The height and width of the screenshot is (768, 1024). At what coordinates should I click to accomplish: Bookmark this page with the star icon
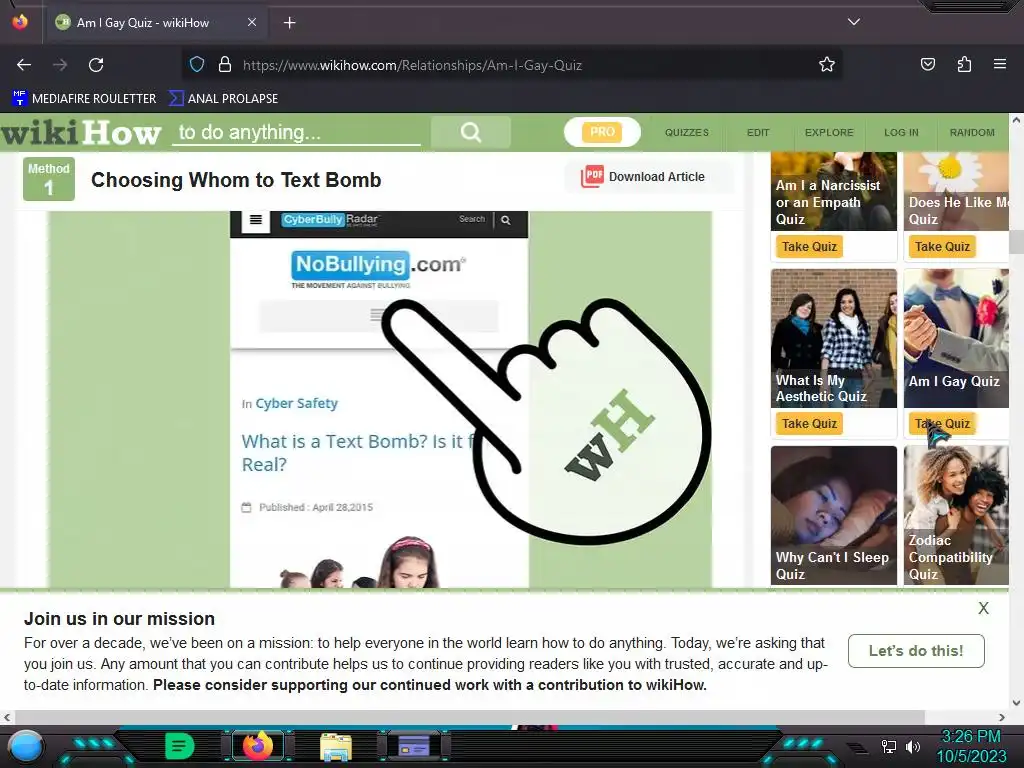[827, 65]
